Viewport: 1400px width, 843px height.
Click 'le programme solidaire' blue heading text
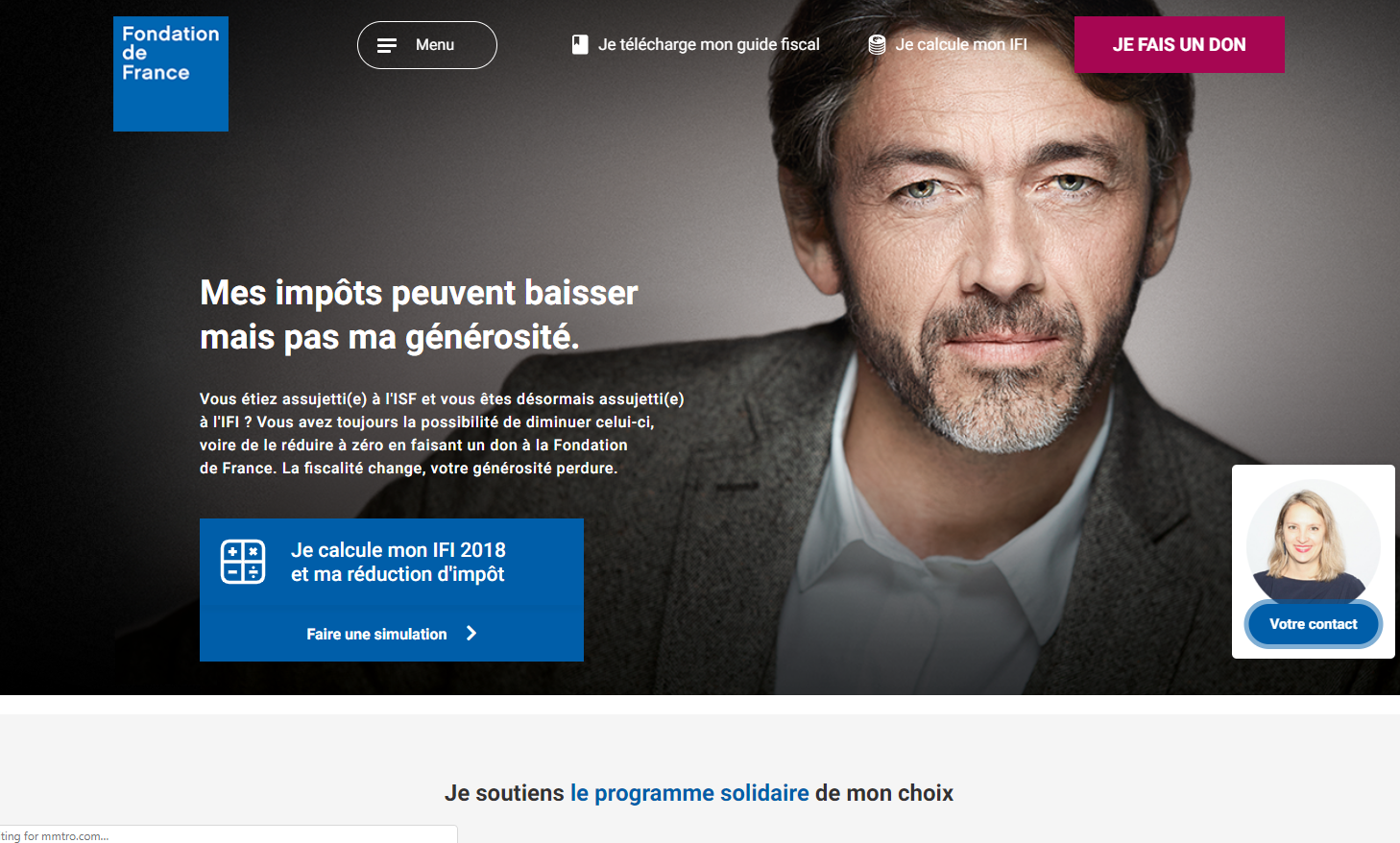(x=689, y=793)
